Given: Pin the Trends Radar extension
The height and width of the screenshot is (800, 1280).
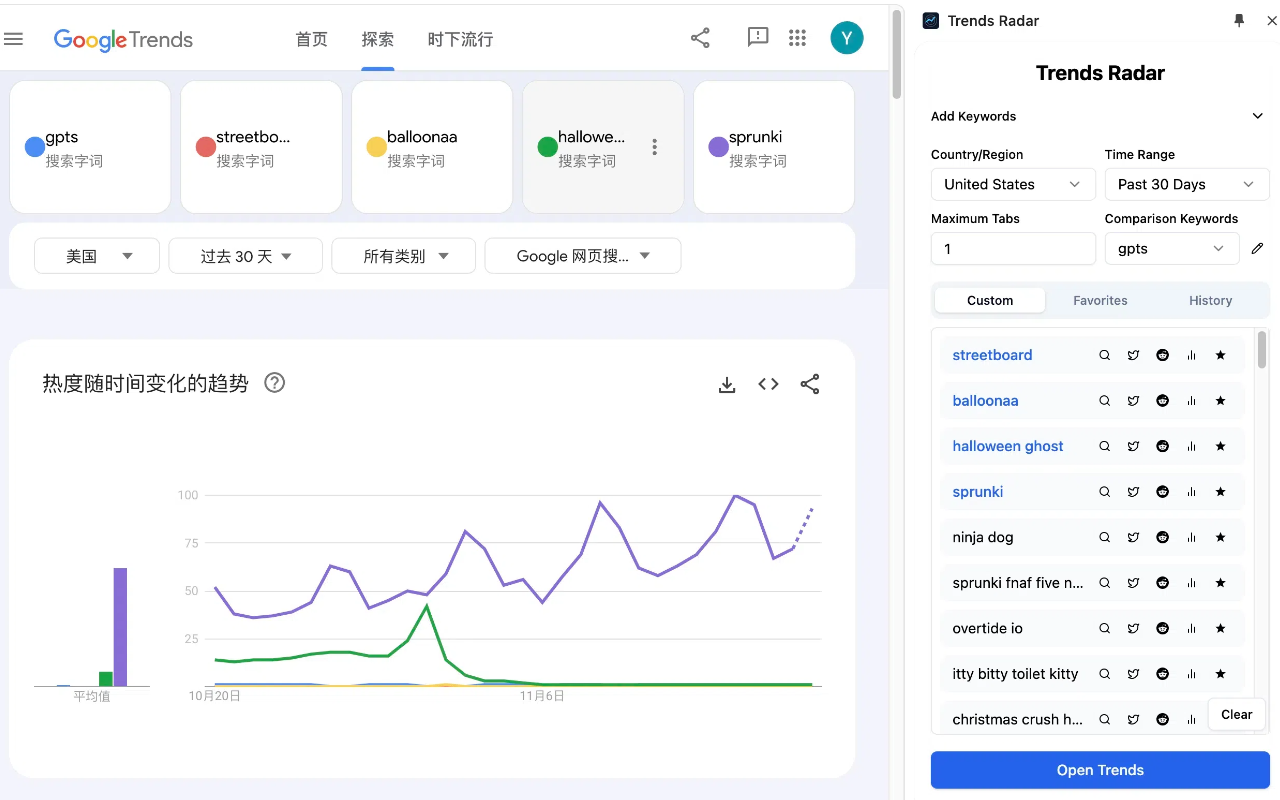Looking at the screenshot, I should (x=1238, y=19).
